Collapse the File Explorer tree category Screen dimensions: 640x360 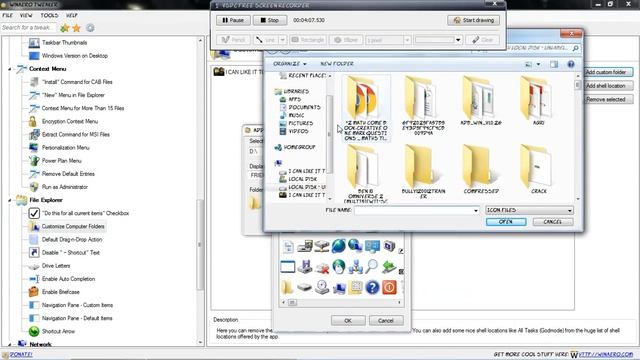[x=9, y=200]
